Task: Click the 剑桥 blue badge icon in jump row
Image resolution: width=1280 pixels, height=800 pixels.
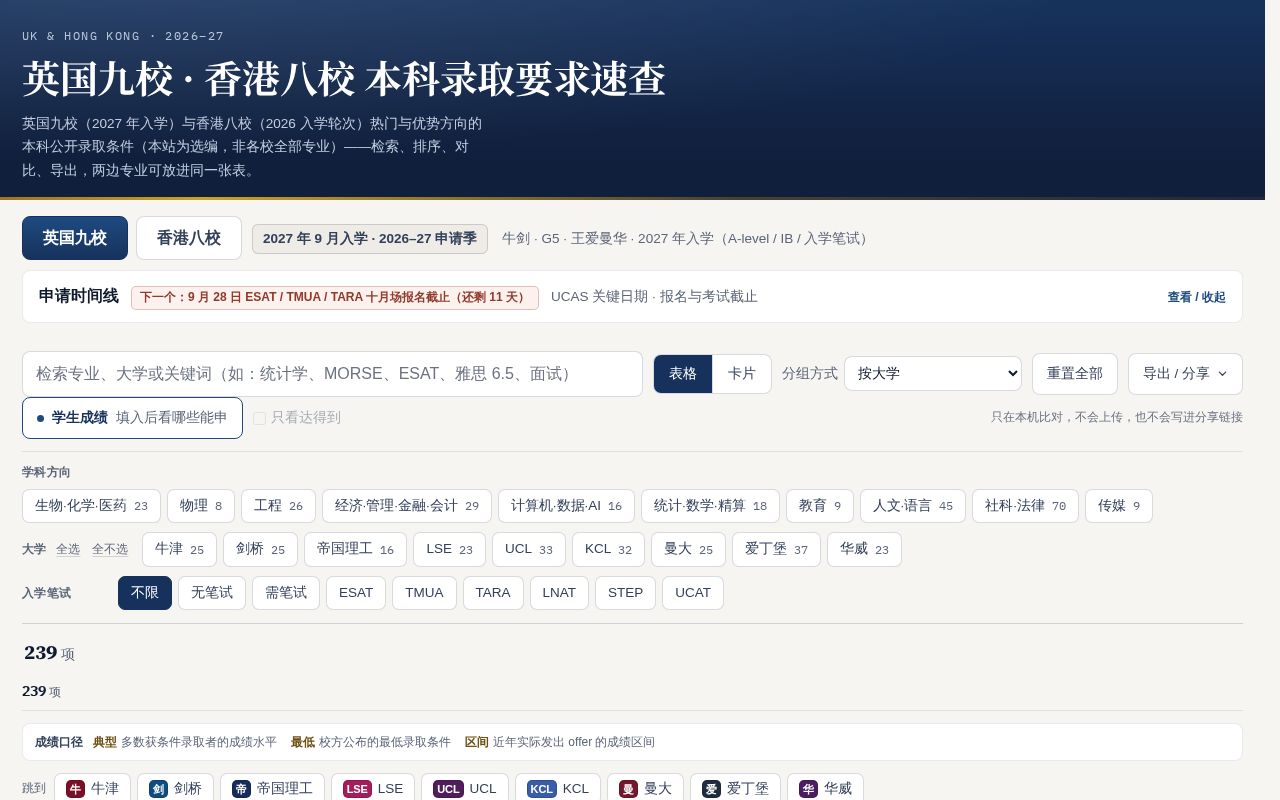Action: pos(159,789)
